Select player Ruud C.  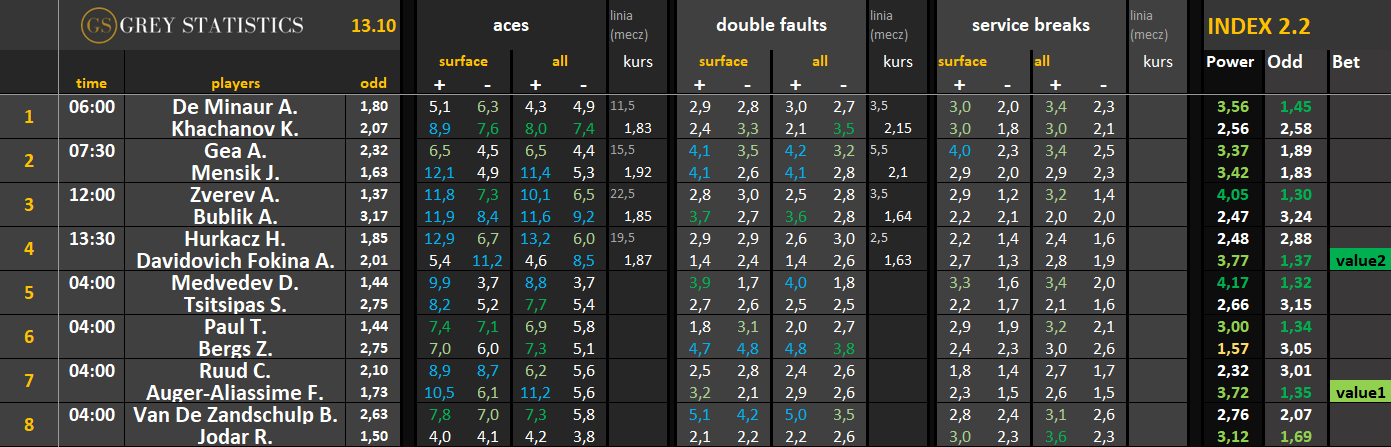tap(235, 370)
